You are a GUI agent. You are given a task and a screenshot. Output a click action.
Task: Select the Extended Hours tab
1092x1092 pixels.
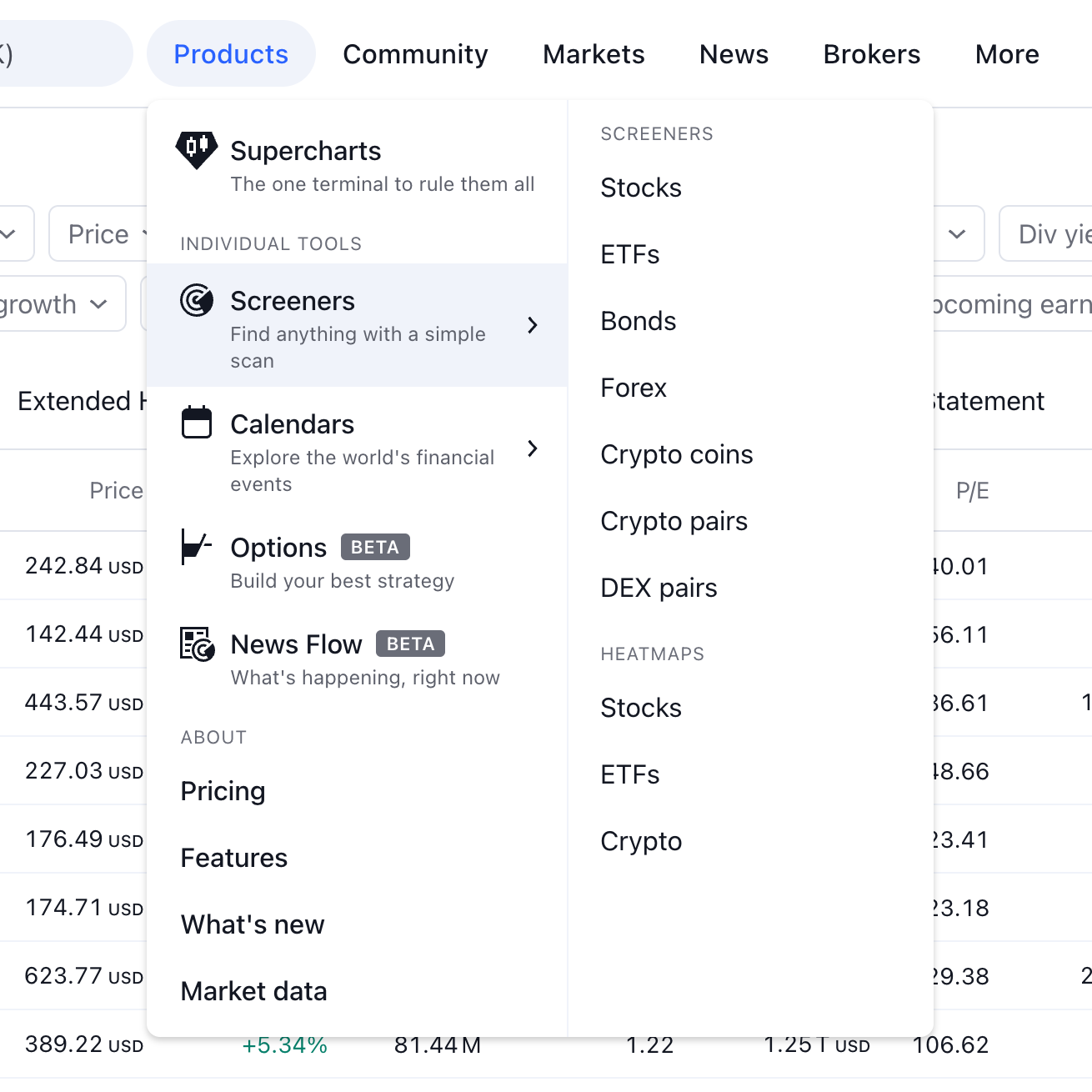82,401
